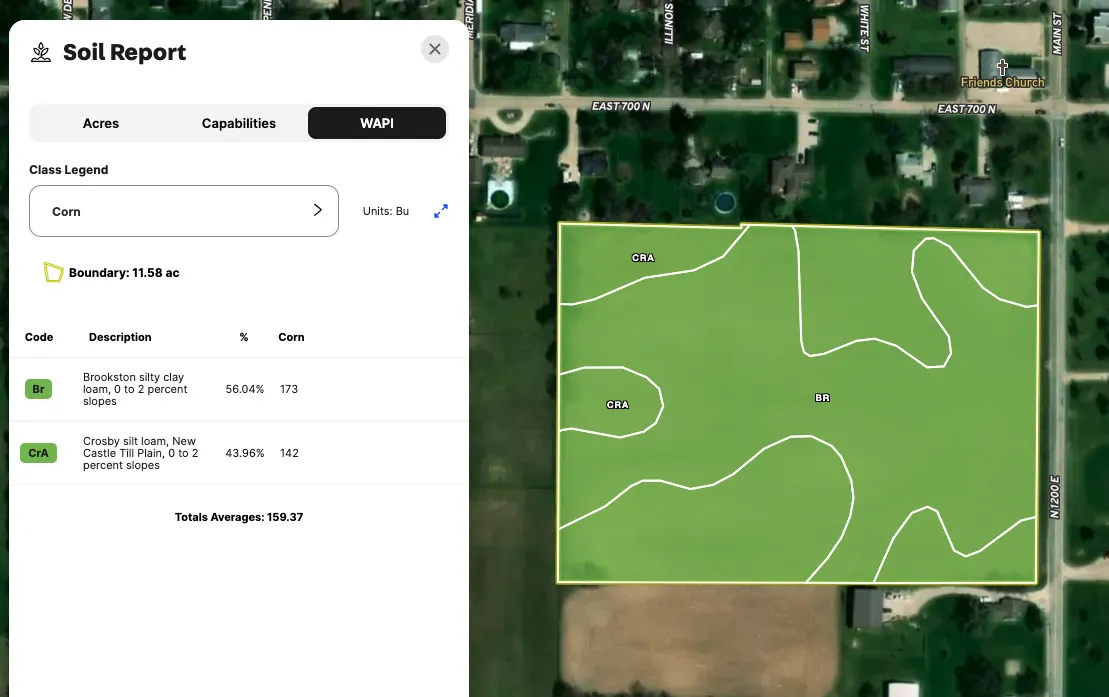The image size is (1109, 697).
Task: Click the Corn column header
Action: click(291, 337)
